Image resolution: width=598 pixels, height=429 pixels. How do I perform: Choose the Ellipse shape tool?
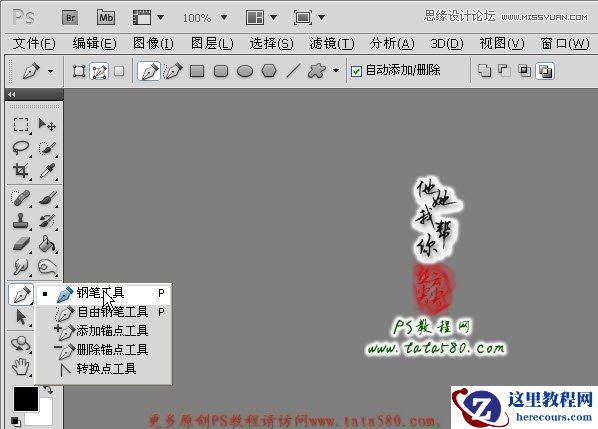tap(245, 71)
